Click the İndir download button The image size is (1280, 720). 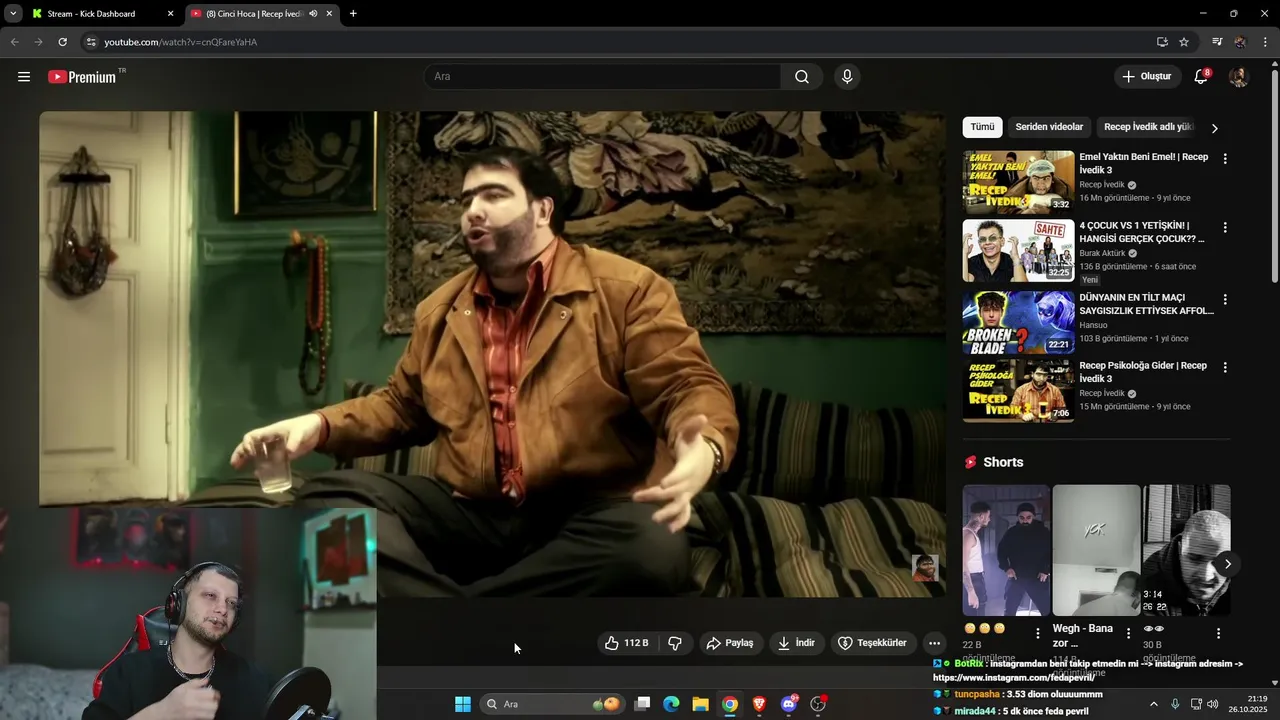coord(796,643)
